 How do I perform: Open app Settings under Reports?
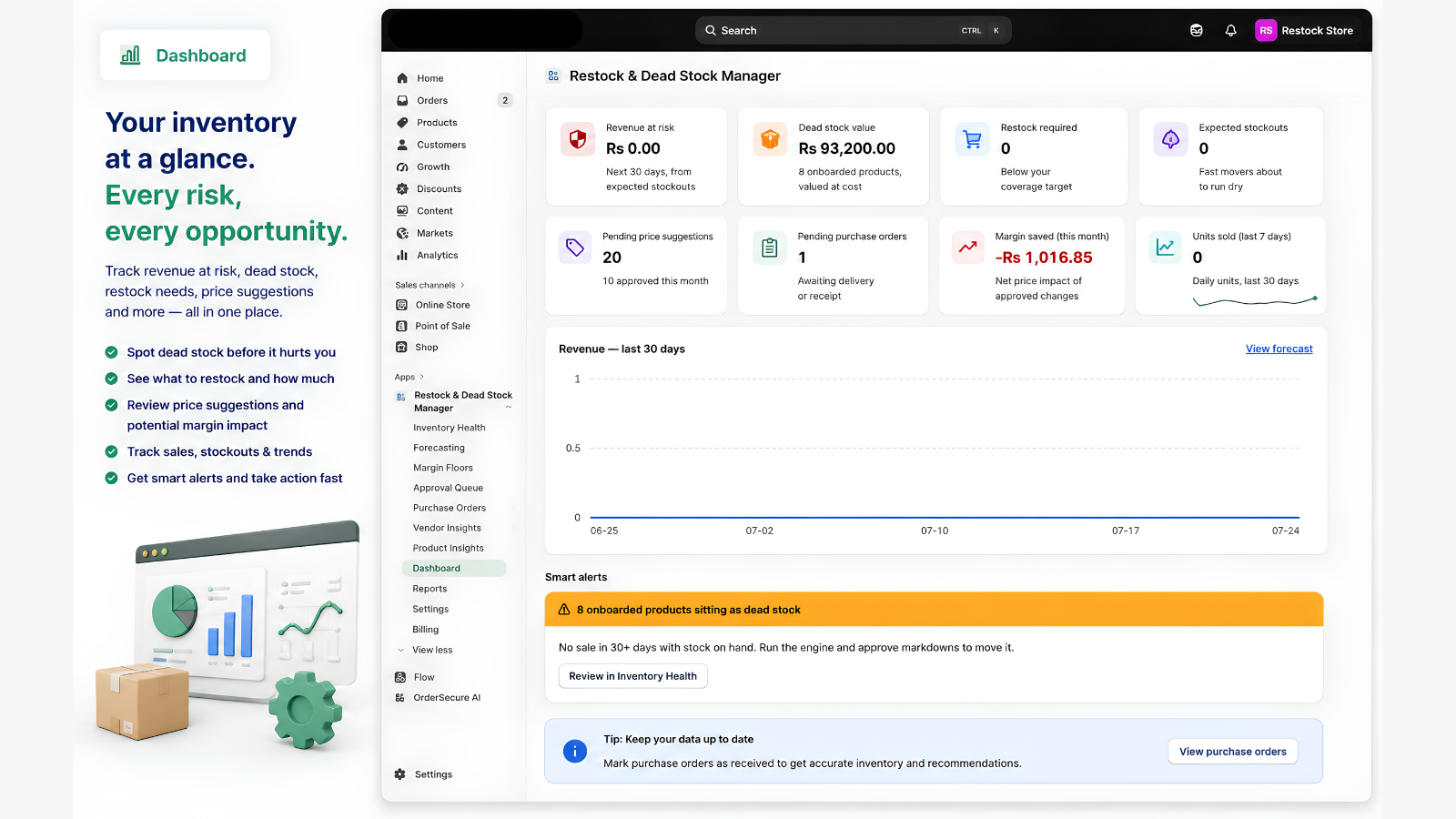430,610
